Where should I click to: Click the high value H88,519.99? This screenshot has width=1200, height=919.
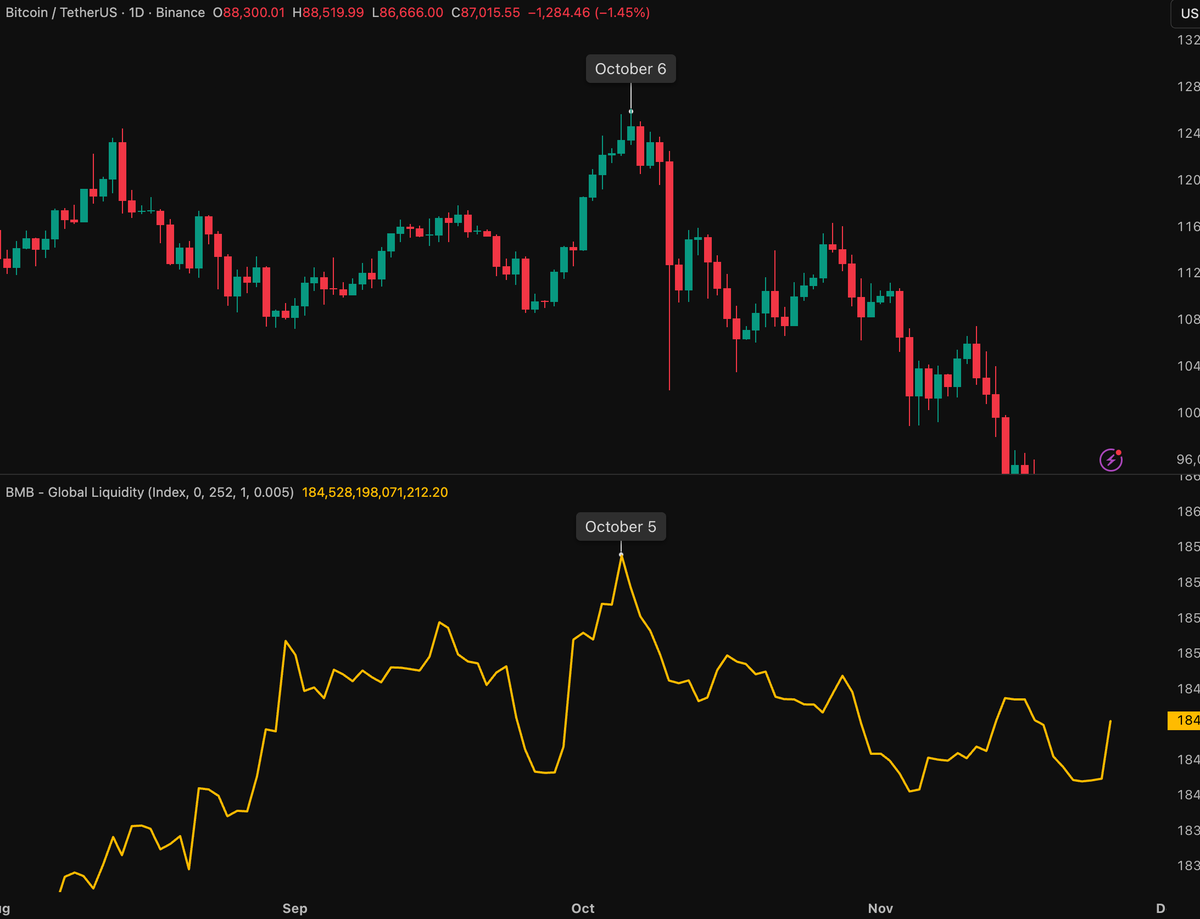(330, 13)
